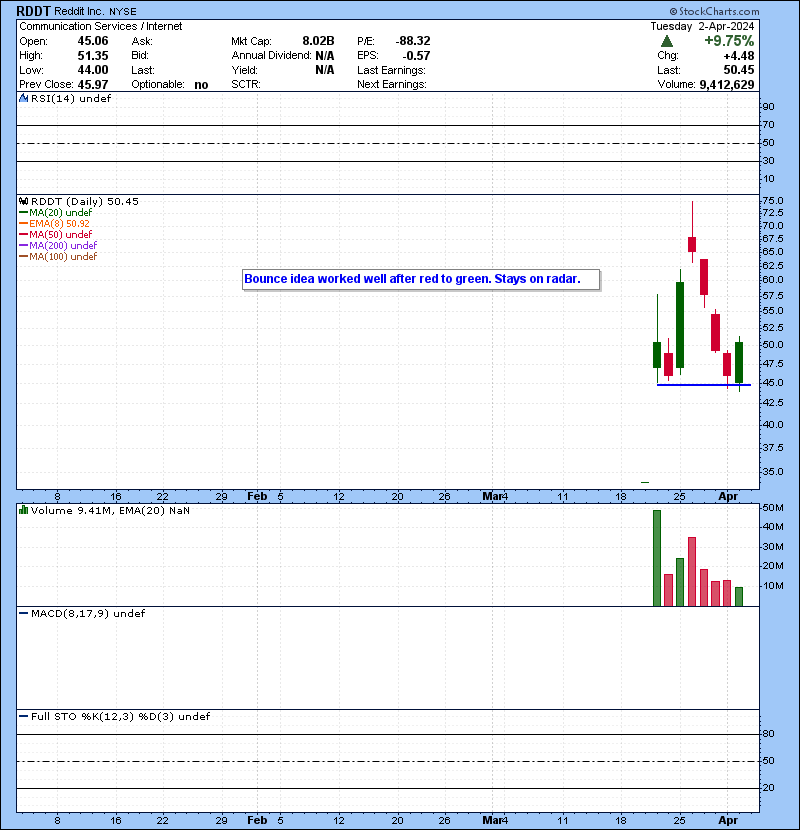
Task: Click the header Volume value 9,412,629
Action: click(726, 85)
